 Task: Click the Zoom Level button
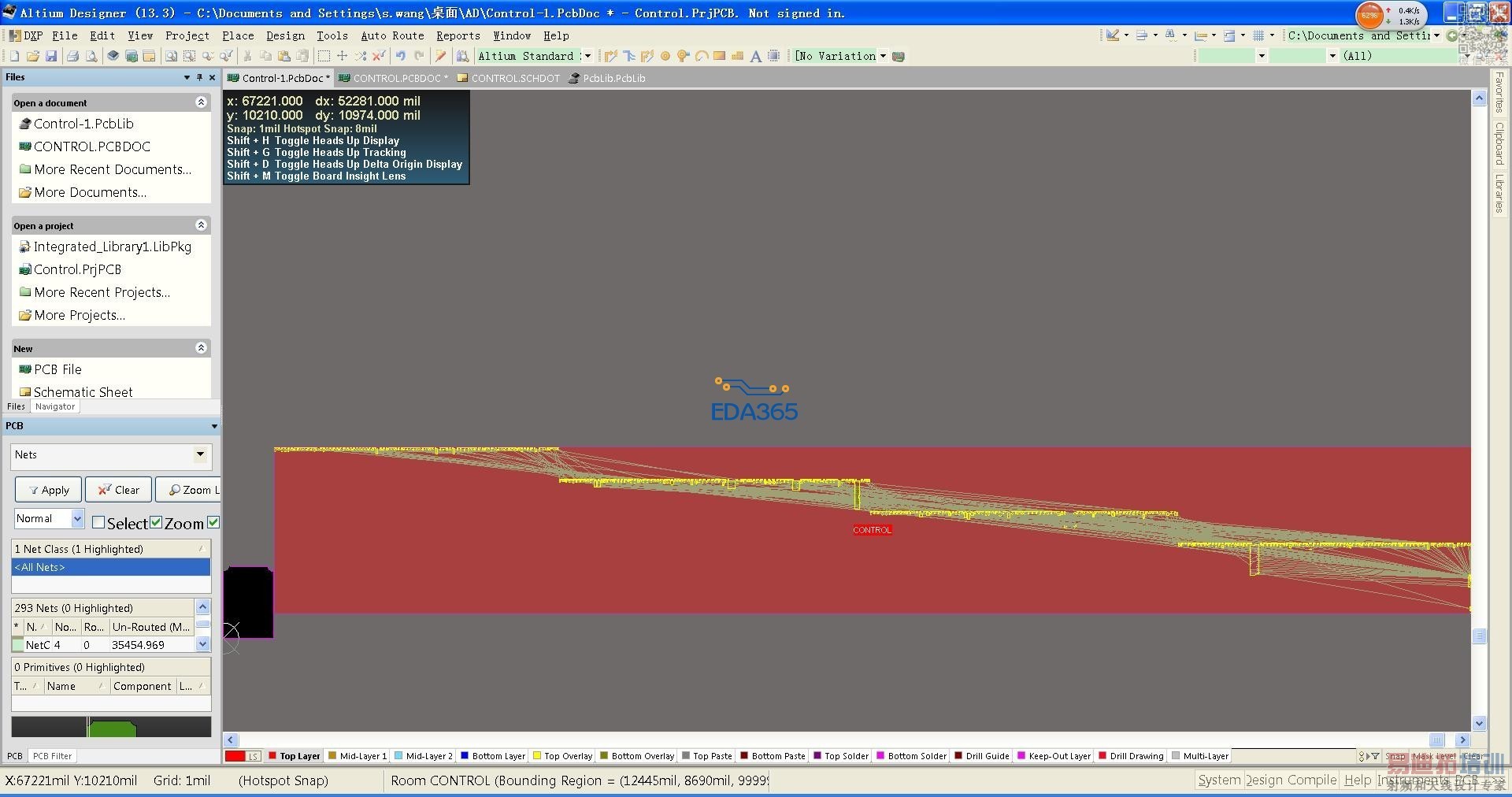pos(189,490)
